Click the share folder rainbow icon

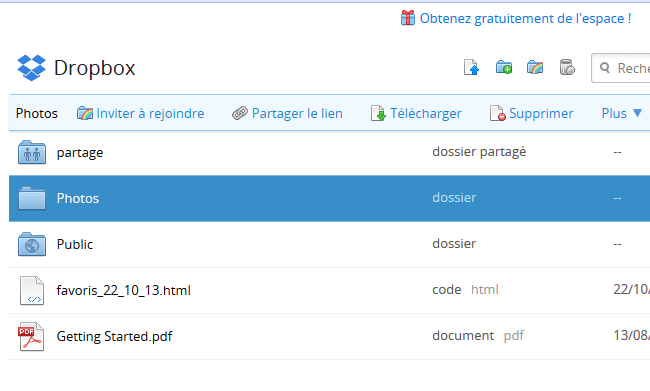535,67
